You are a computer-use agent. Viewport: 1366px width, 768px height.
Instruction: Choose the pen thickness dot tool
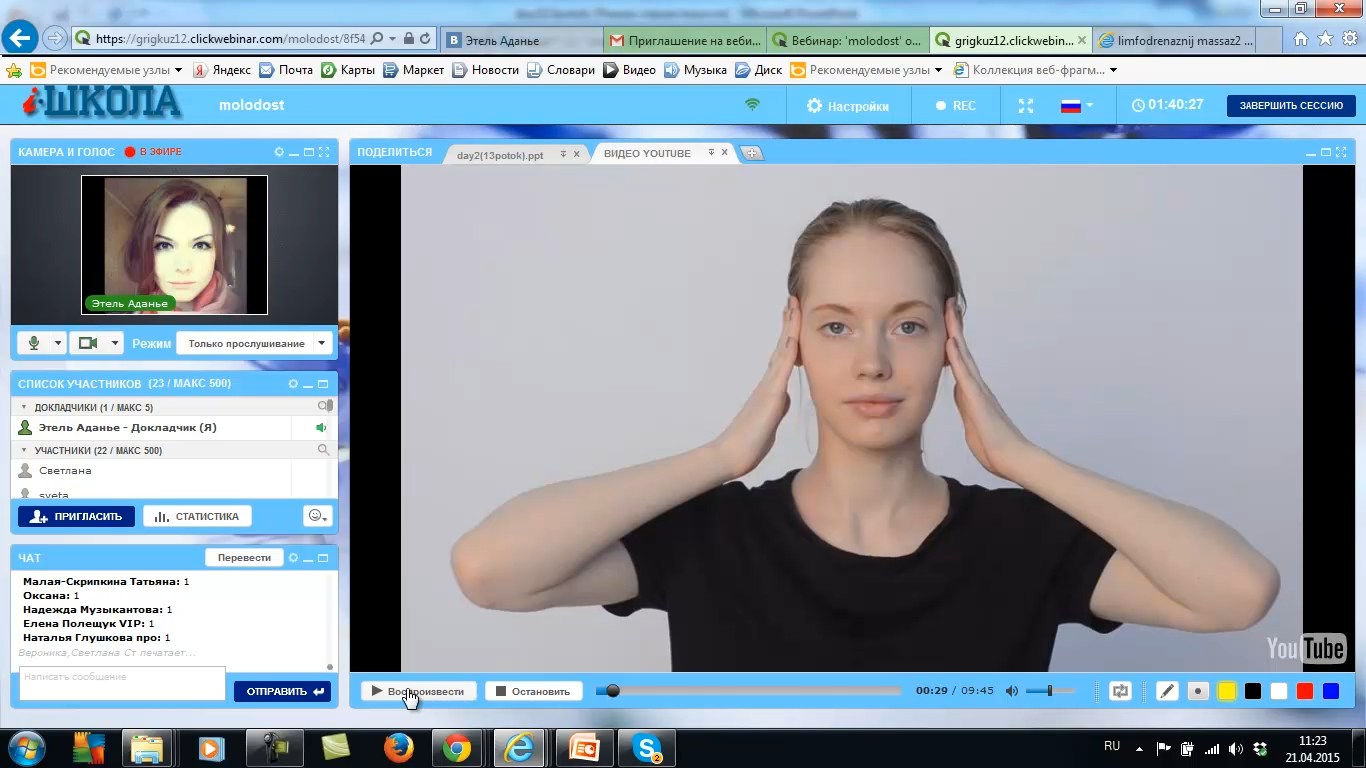click(1198, 691)
